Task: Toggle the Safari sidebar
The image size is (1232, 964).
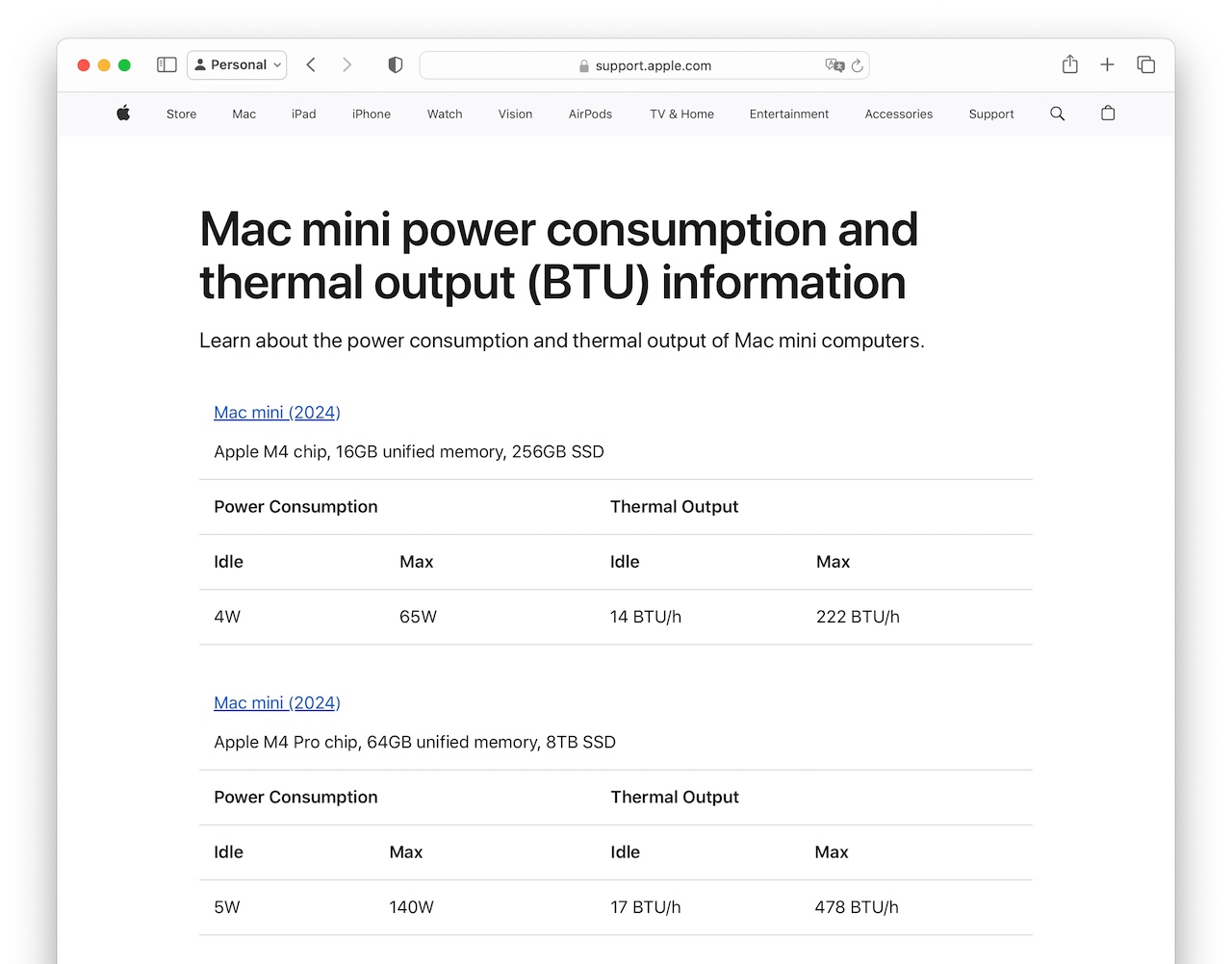Action: 166,64
